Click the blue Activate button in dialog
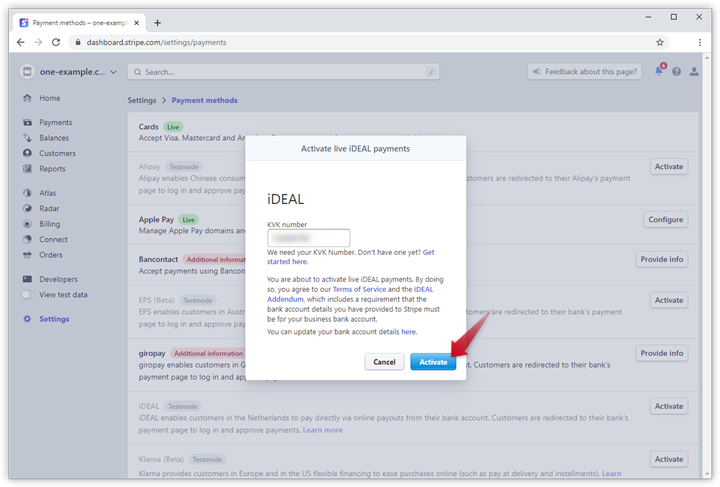The width and height of the screenshot is (720, 487). tap(433, 362)
